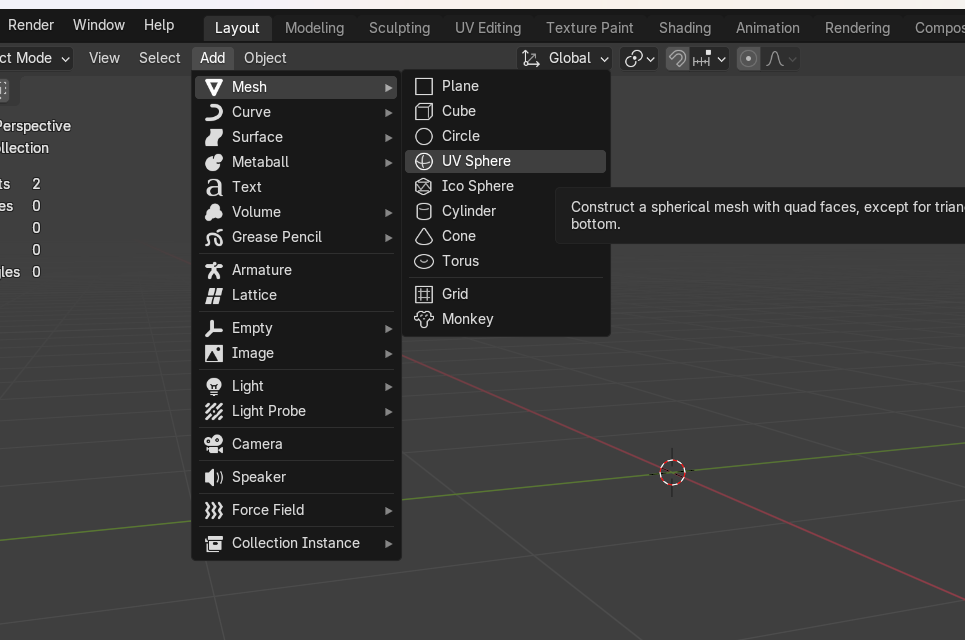Switch to the Modeling workspace tab
Screen dimensions: 965x640
[314, 28]
